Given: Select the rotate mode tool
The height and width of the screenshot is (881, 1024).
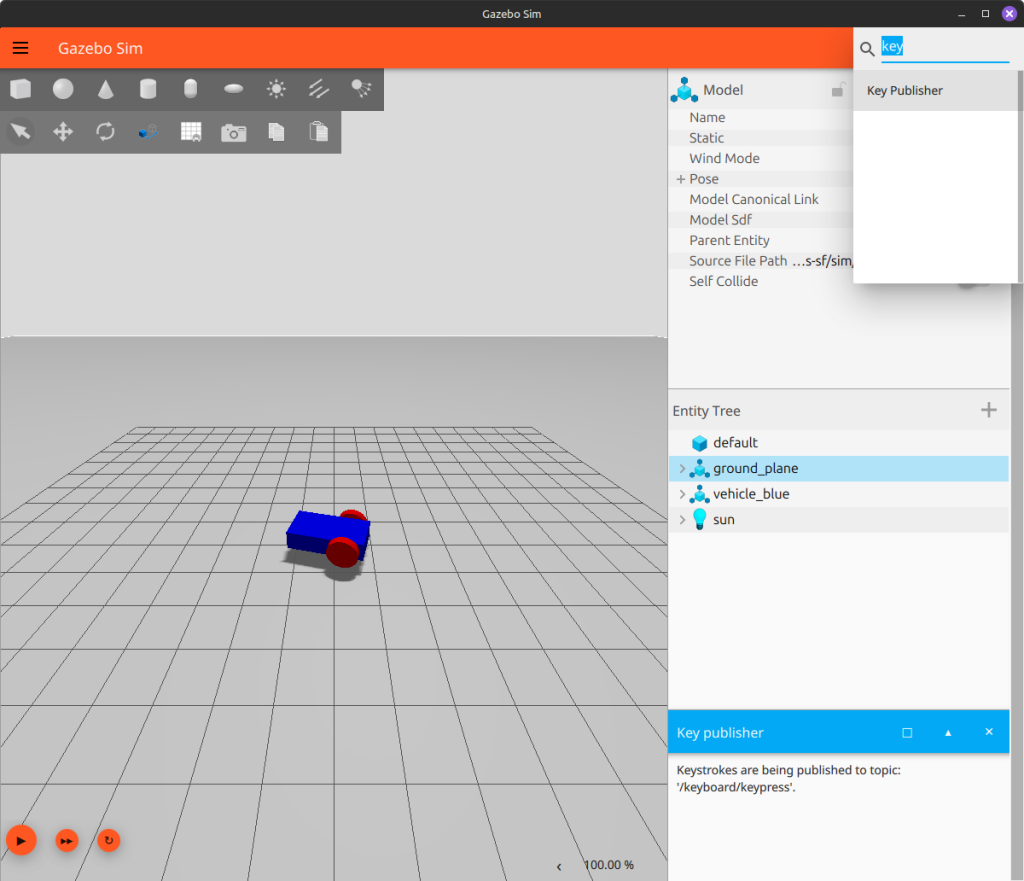Looking at the screenshot, I should 105,132.
